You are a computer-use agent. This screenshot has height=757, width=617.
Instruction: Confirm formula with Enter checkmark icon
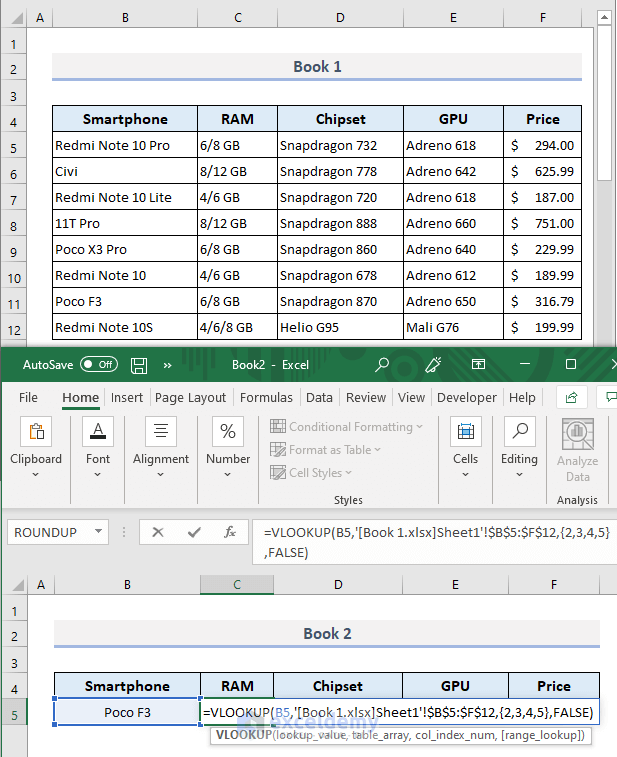coord(193,532)
